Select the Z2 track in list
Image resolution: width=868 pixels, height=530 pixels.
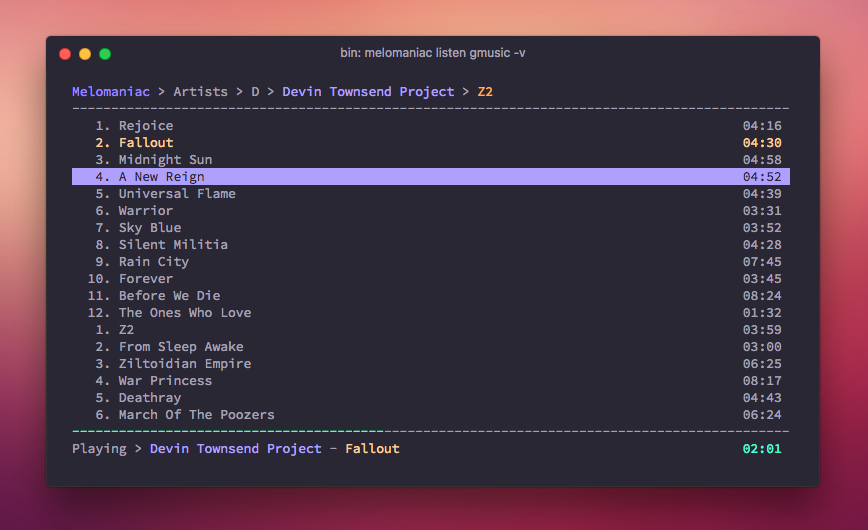431,330
